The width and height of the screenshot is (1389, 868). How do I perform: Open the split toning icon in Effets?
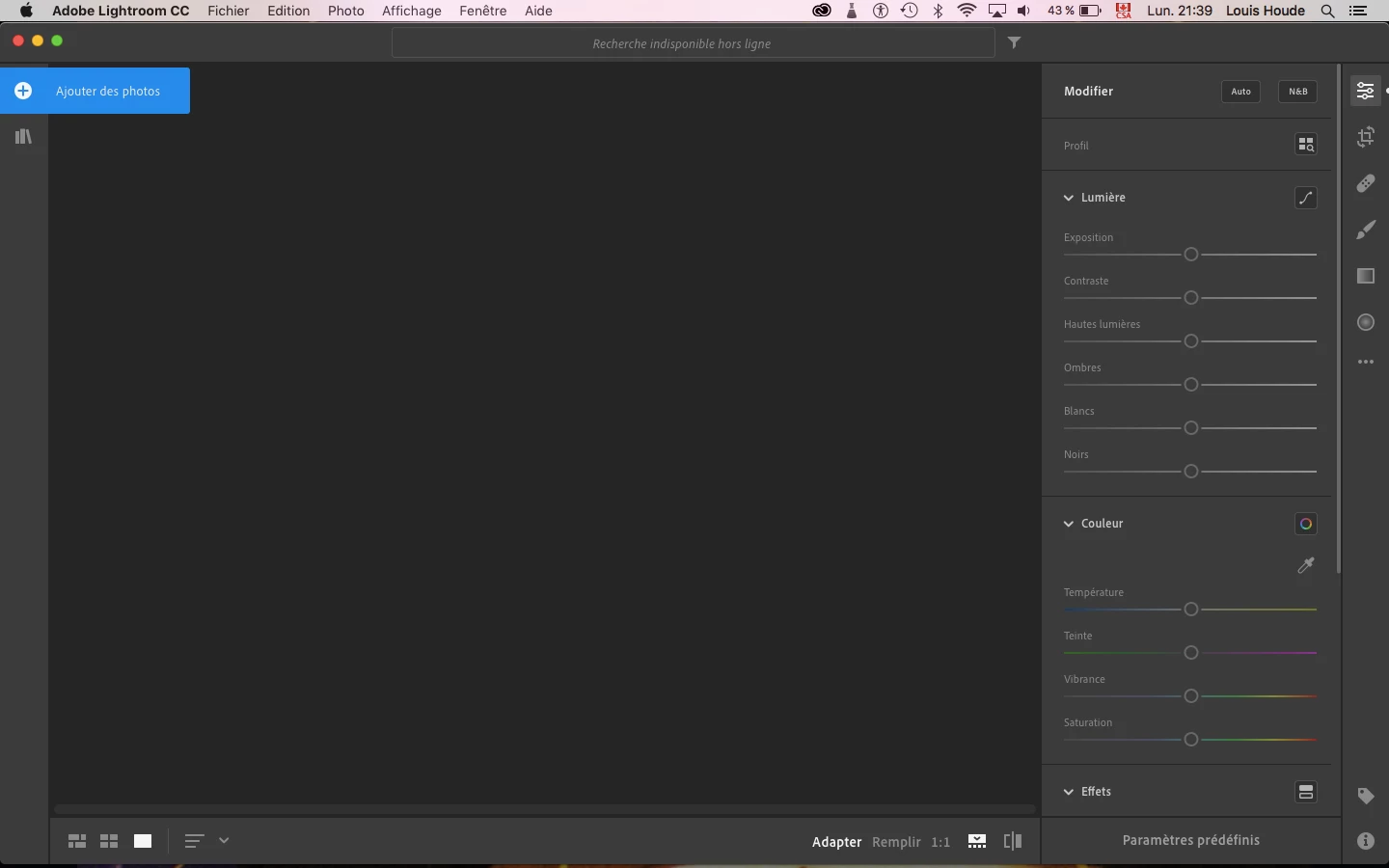click(1306, 792)
